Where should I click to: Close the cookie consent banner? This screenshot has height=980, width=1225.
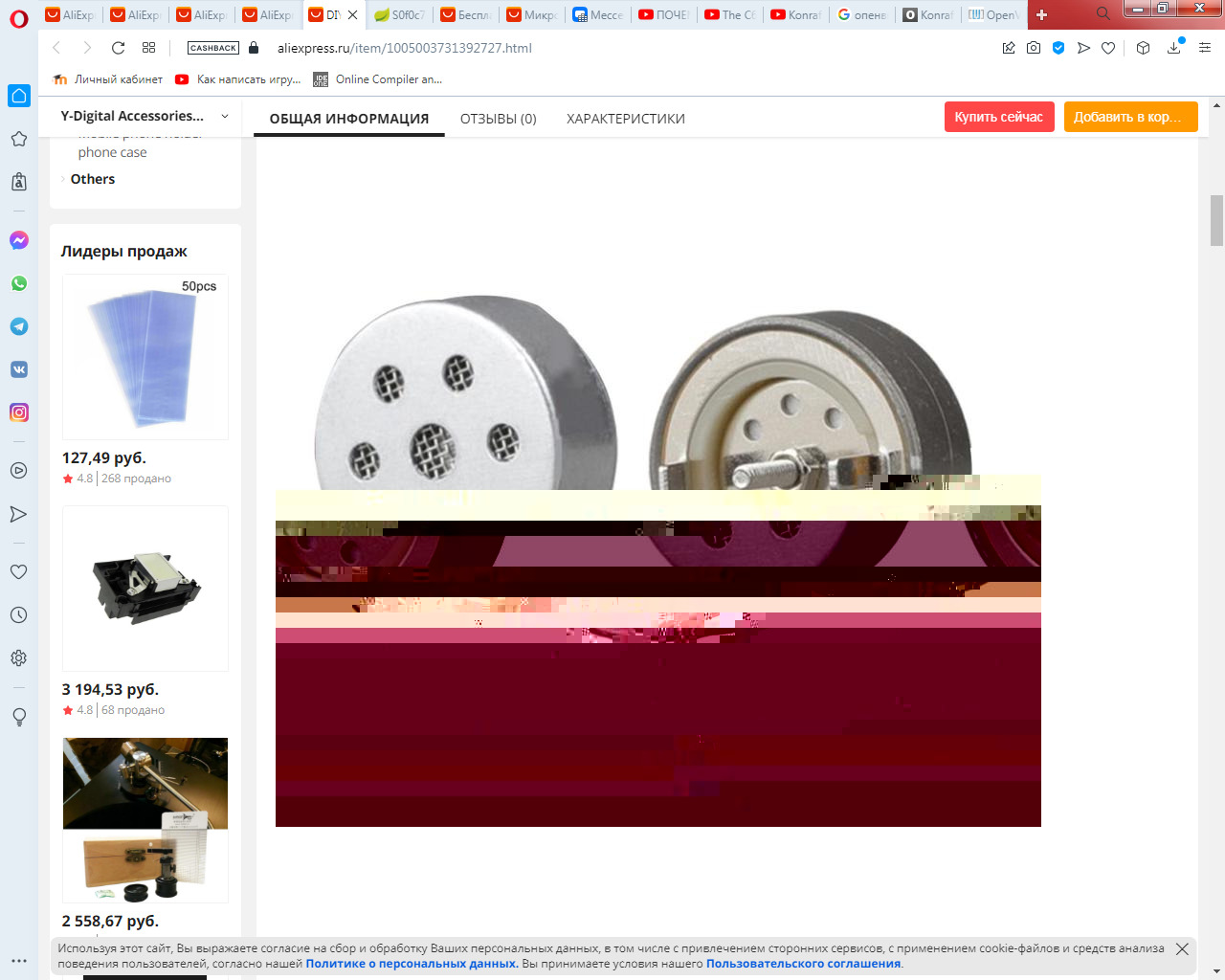(x=1182, y=949)
